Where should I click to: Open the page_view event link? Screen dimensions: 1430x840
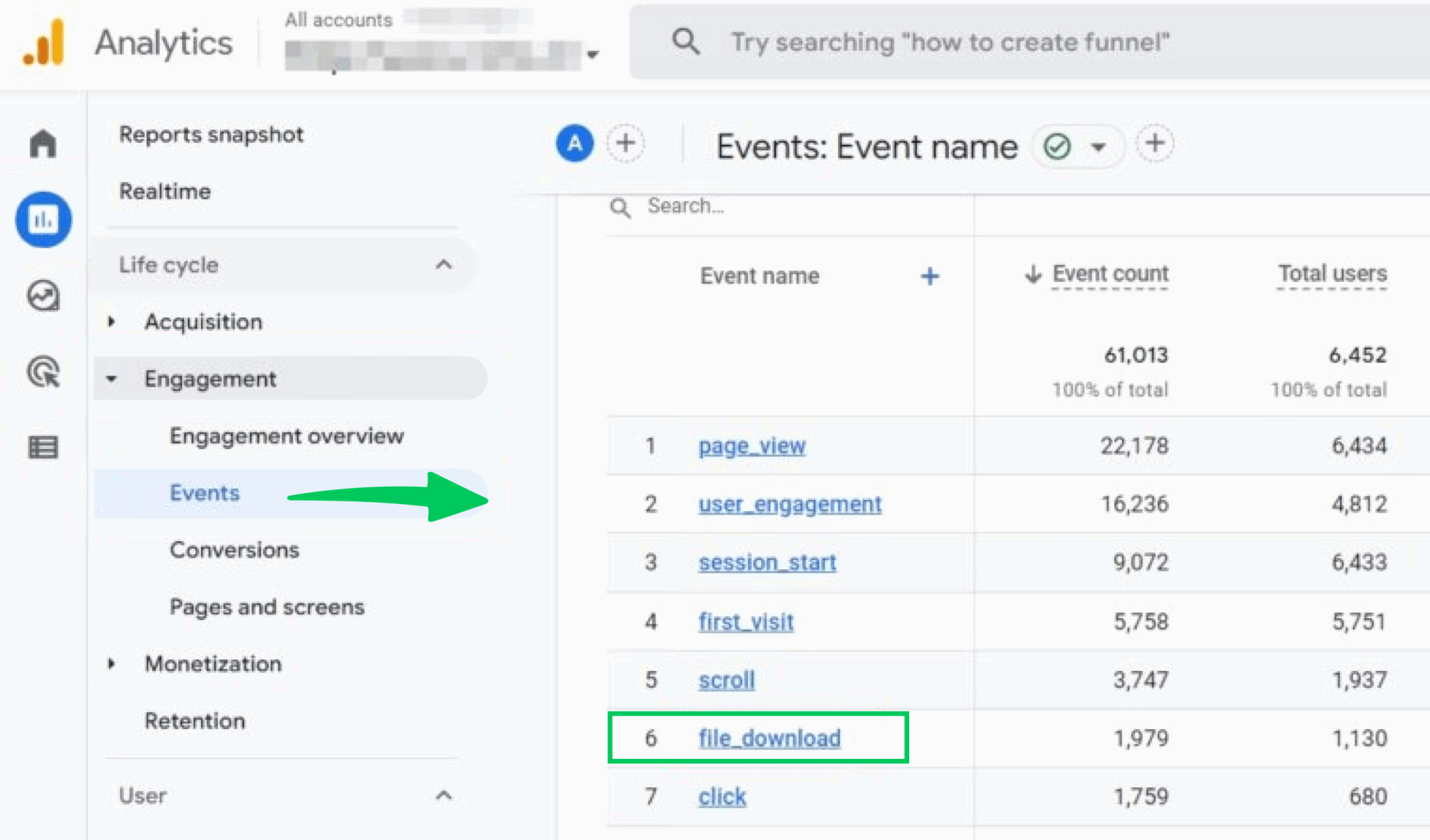click(751, 445)
